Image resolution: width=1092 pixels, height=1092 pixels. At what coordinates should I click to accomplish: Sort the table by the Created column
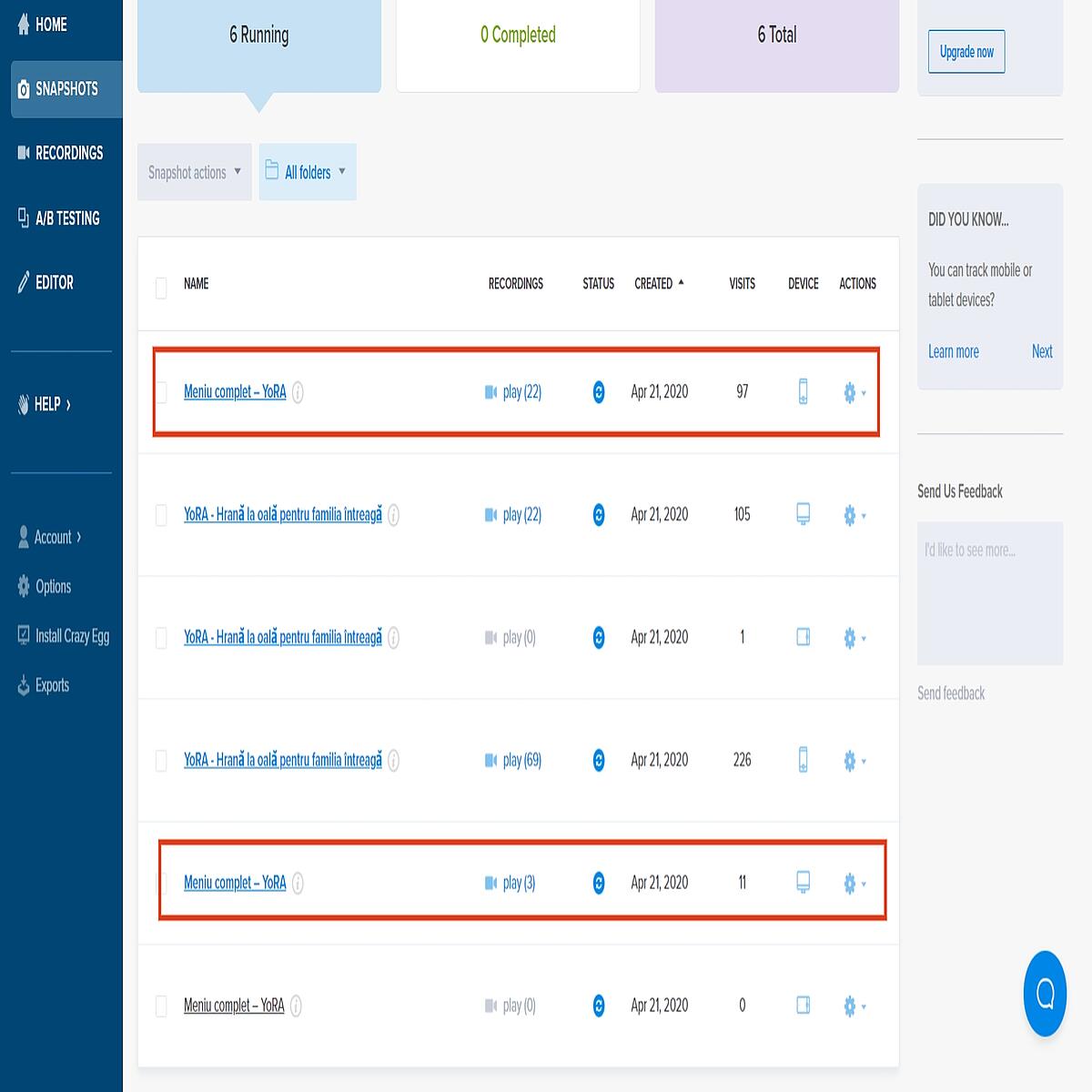pos(659,283)
